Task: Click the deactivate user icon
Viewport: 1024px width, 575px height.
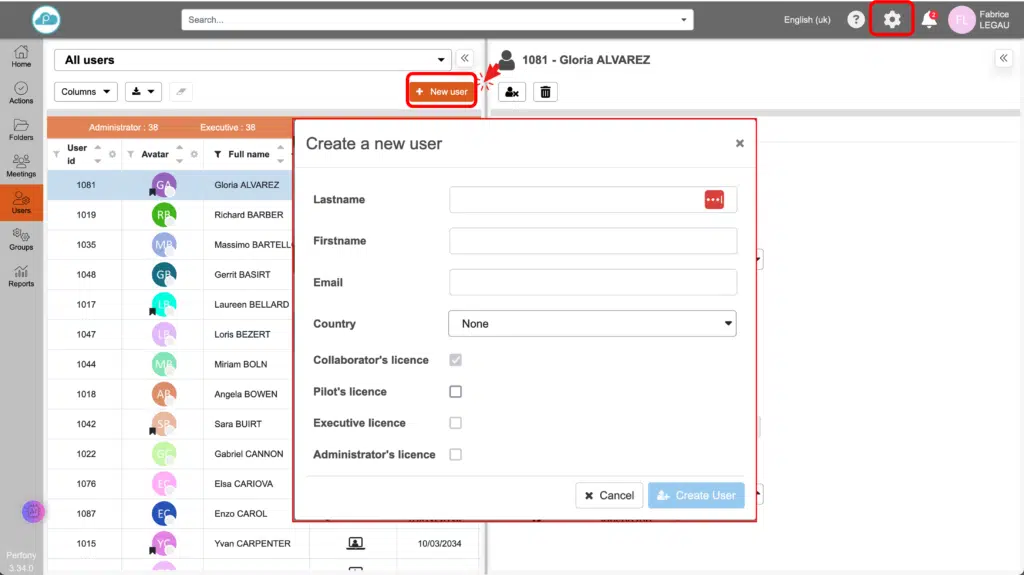Action: tap(512, 92)
